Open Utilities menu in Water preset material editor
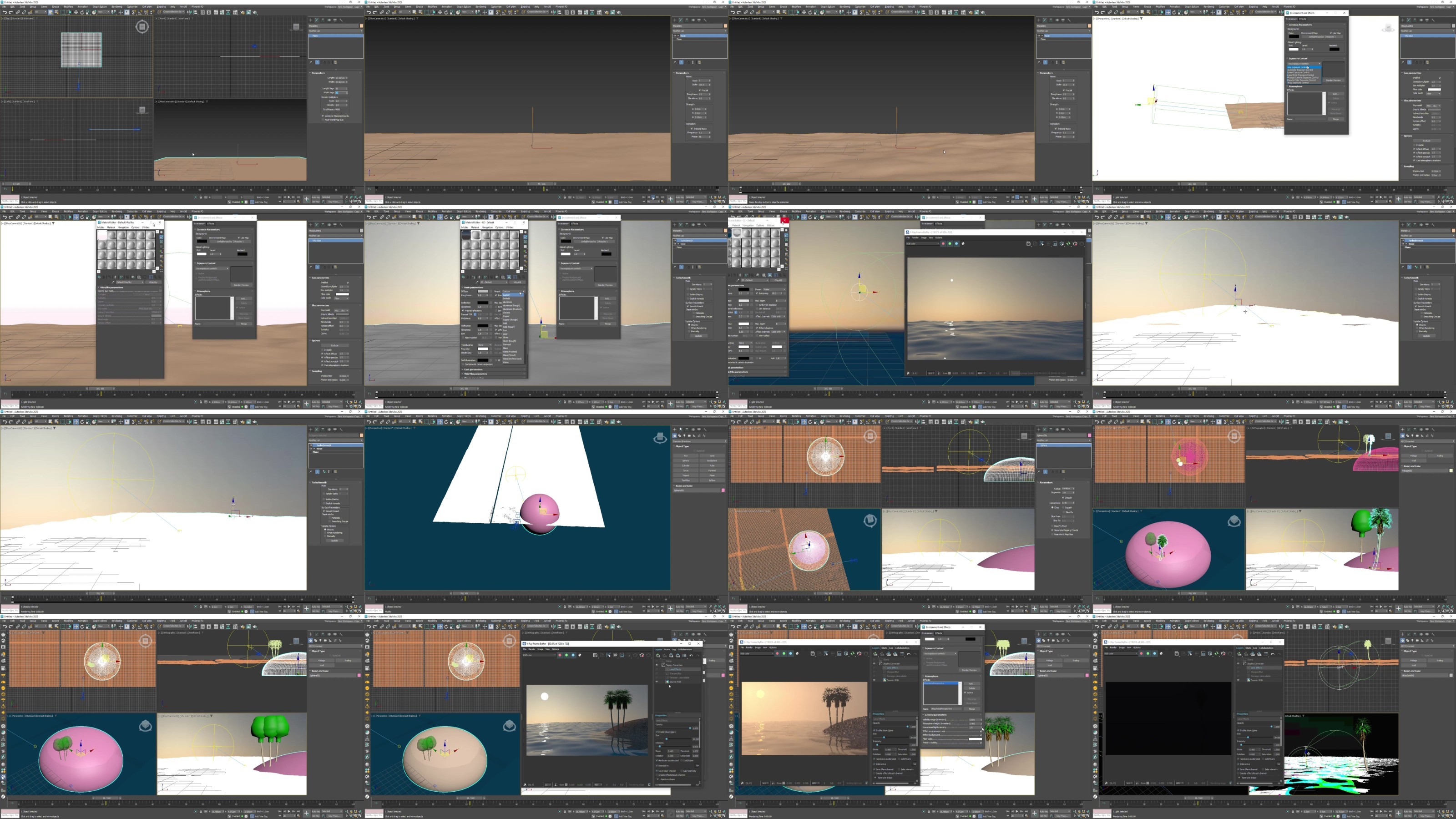 click(x=771, y=226)
